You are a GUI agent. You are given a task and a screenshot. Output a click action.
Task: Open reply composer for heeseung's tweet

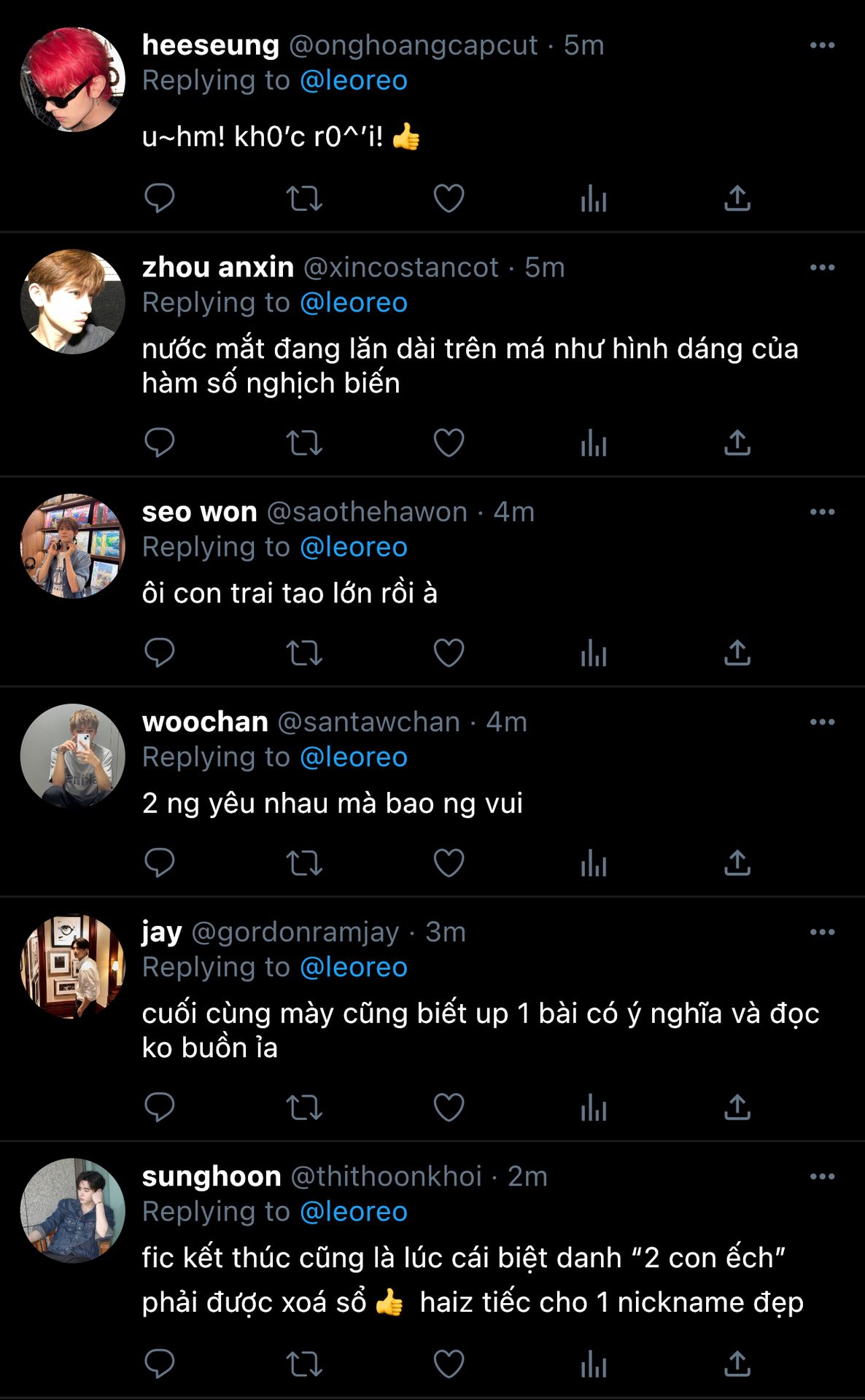159,198
